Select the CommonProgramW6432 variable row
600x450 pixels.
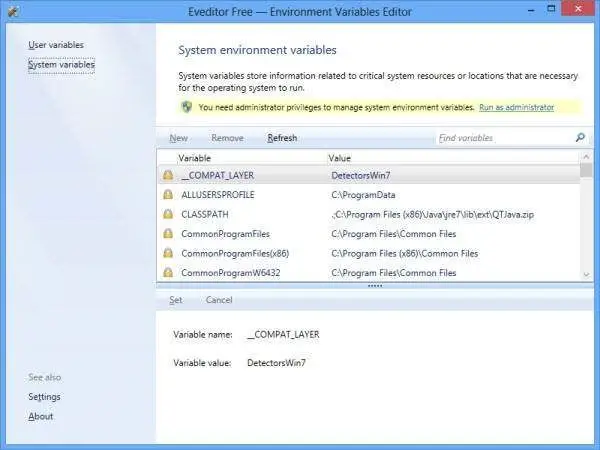(369, 272)
